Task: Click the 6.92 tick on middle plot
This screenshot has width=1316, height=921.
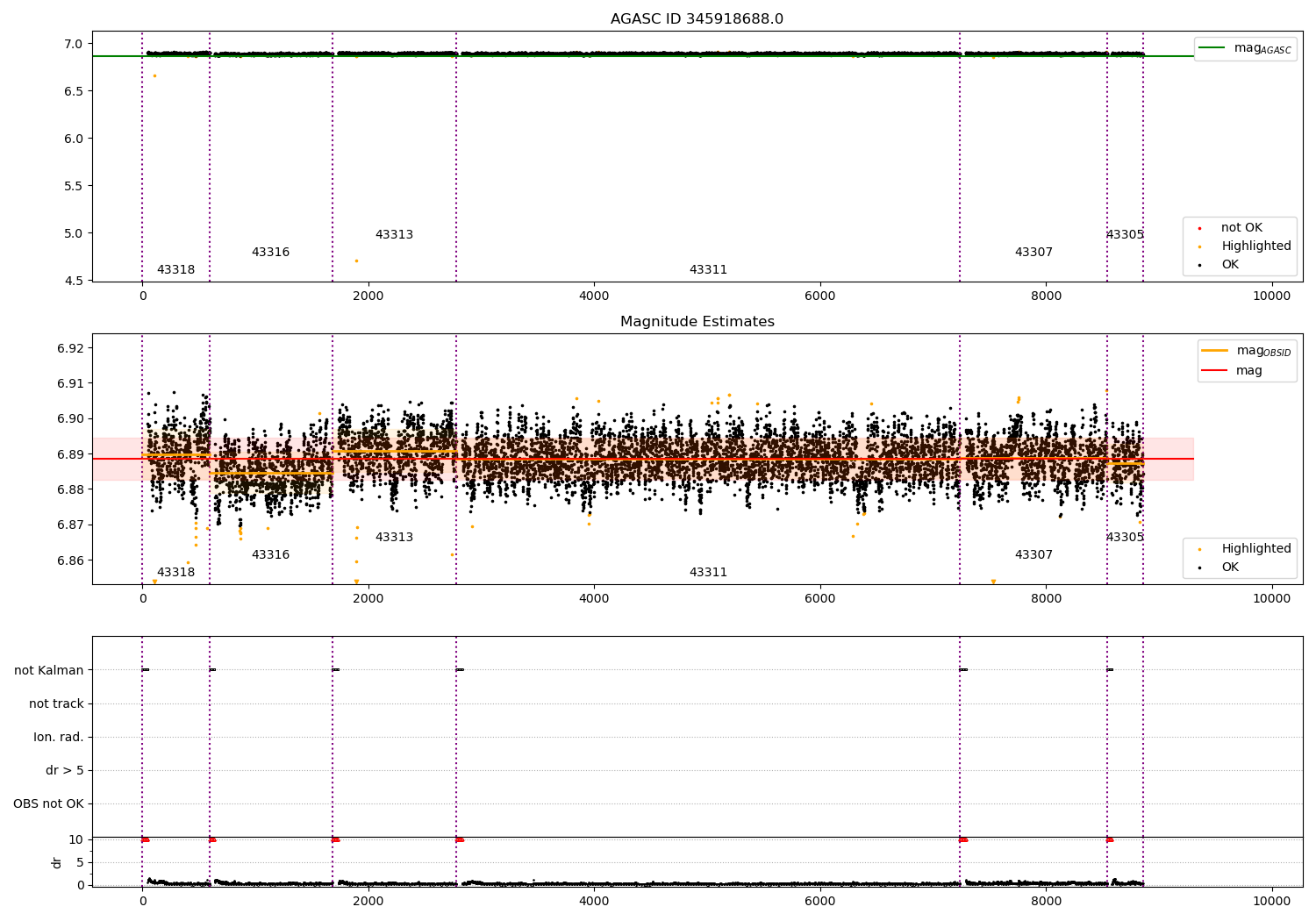Action: tap(70, 348)
